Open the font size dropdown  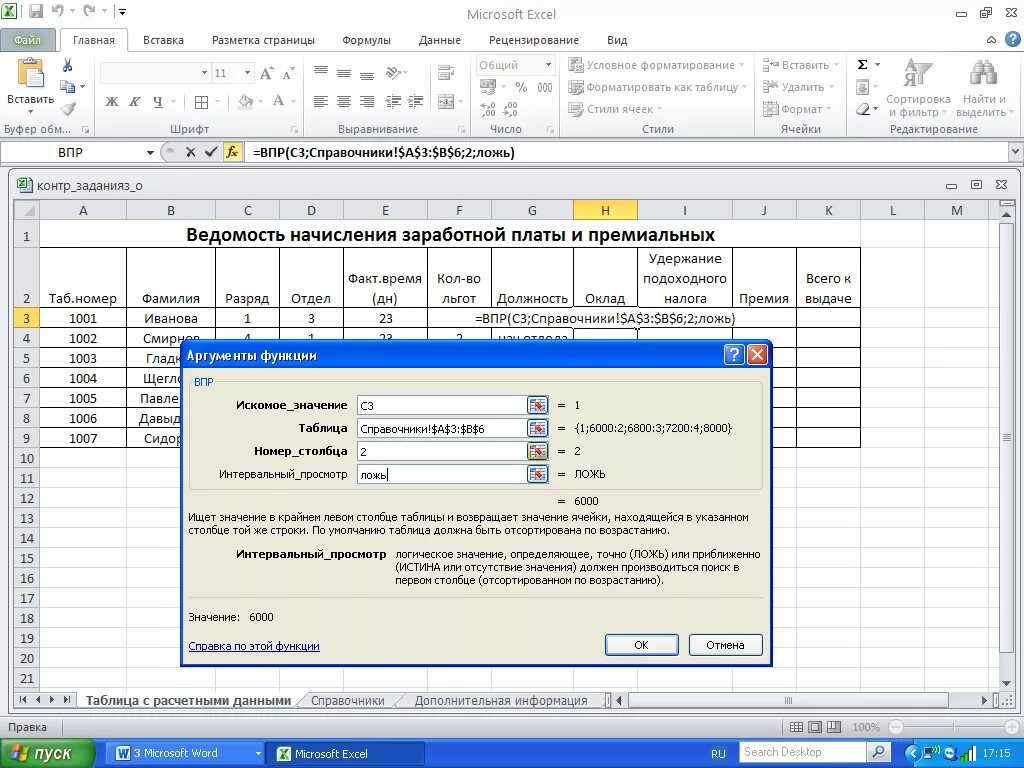tap(247, 72)
